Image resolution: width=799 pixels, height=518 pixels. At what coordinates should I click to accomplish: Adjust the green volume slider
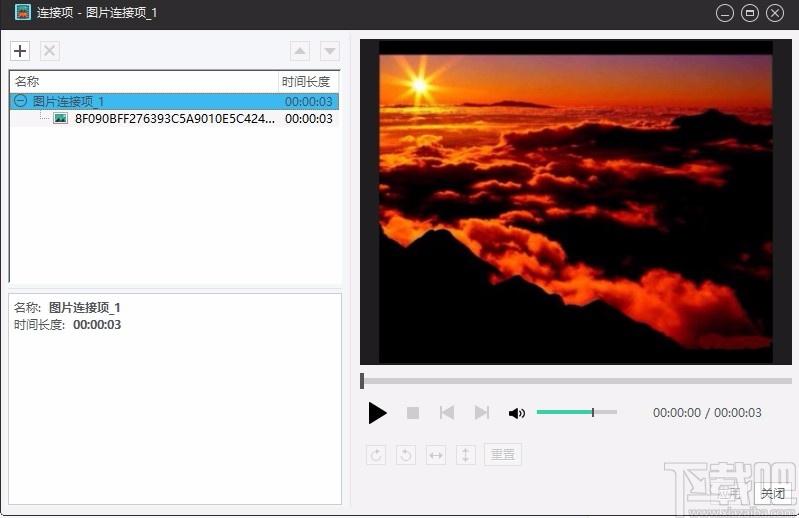[577, 412]
